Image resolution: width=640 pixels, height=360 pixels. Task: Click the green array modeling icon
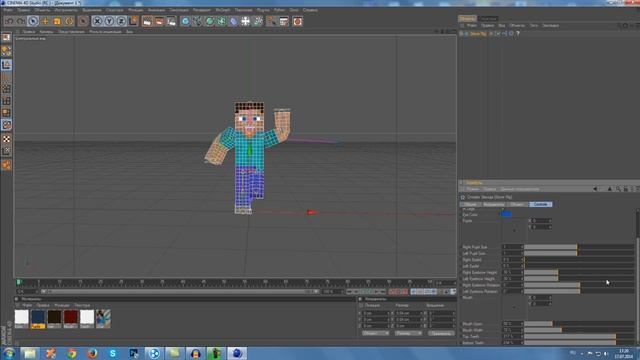(x=221, y=21)
